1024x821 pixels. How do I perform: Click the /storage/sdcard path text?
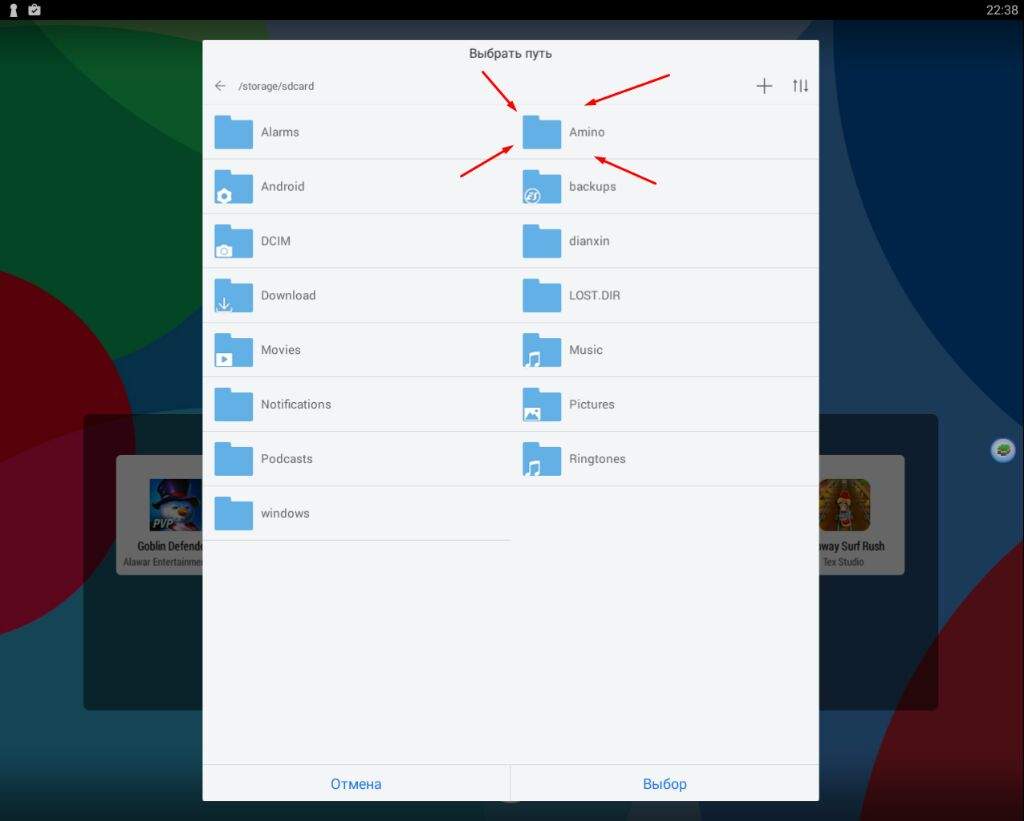[x=276, y=86]
